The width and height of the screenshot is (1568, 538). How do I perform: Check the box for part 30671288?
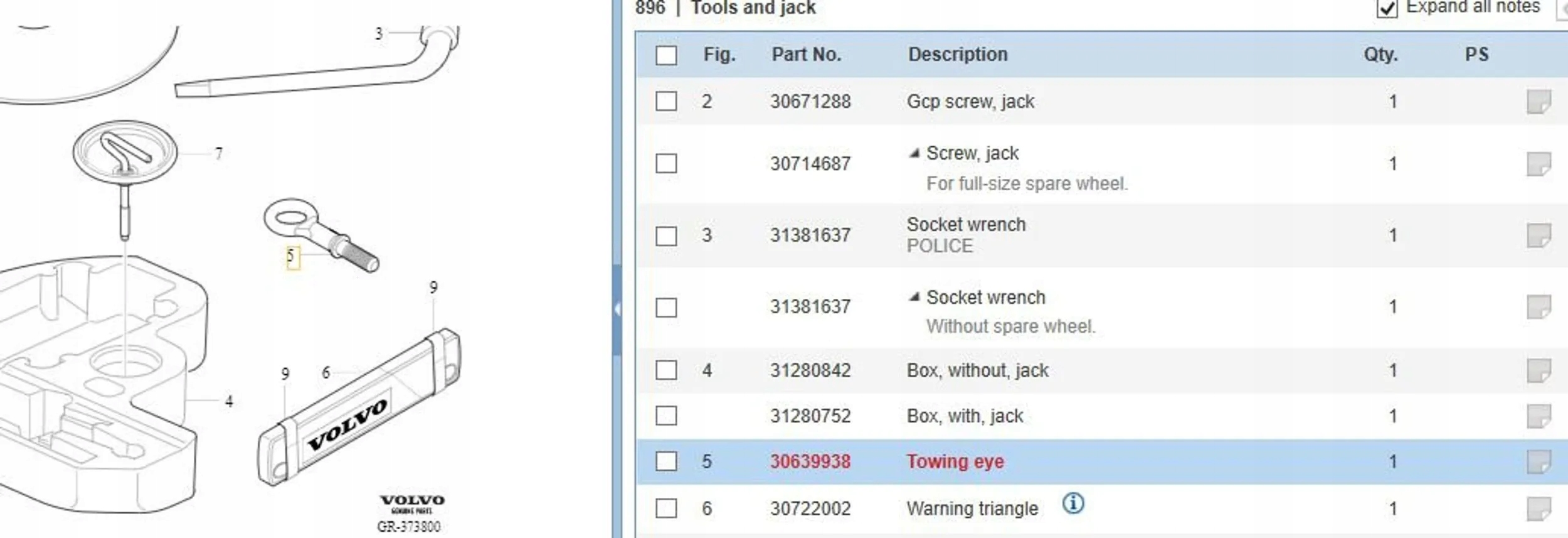[x=666, y=101]
